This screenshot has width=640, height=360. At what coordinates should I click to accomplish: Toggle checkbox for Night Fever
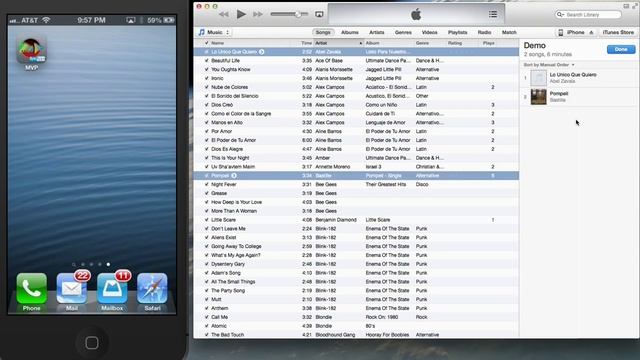[x=207, y=184]
